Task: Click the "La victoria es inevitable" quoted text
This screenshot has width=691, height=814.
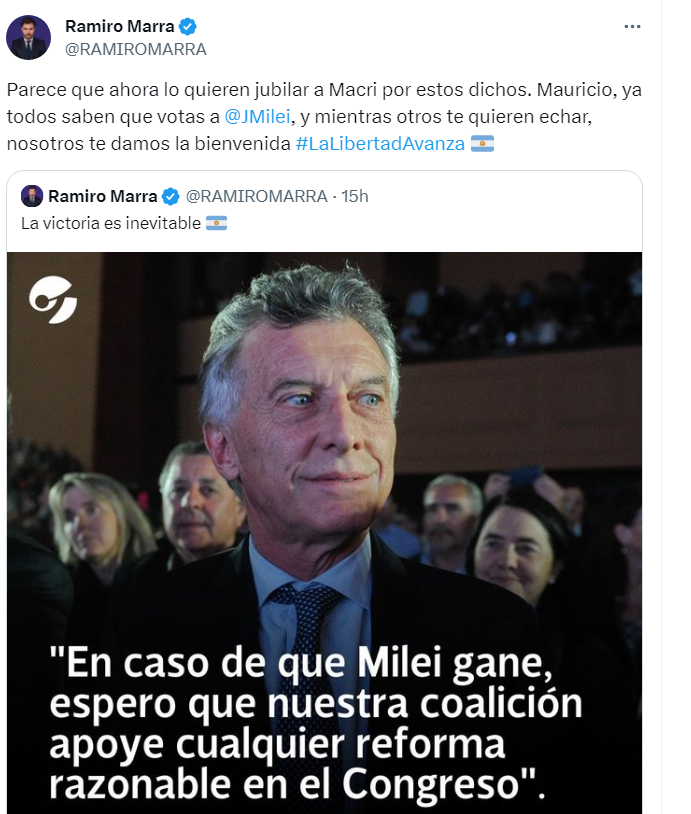Action: [x=111, y=223]
